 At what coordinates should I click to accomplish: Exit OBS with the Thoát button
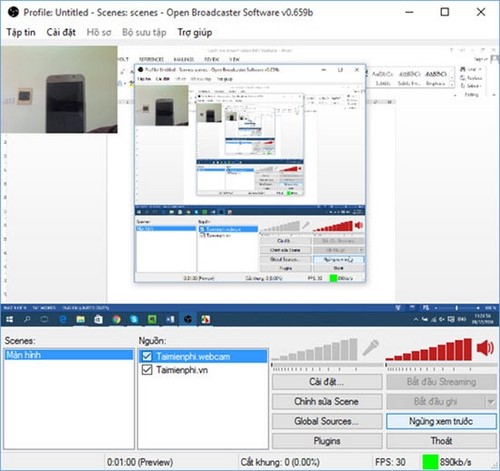(x=441, y=441)
